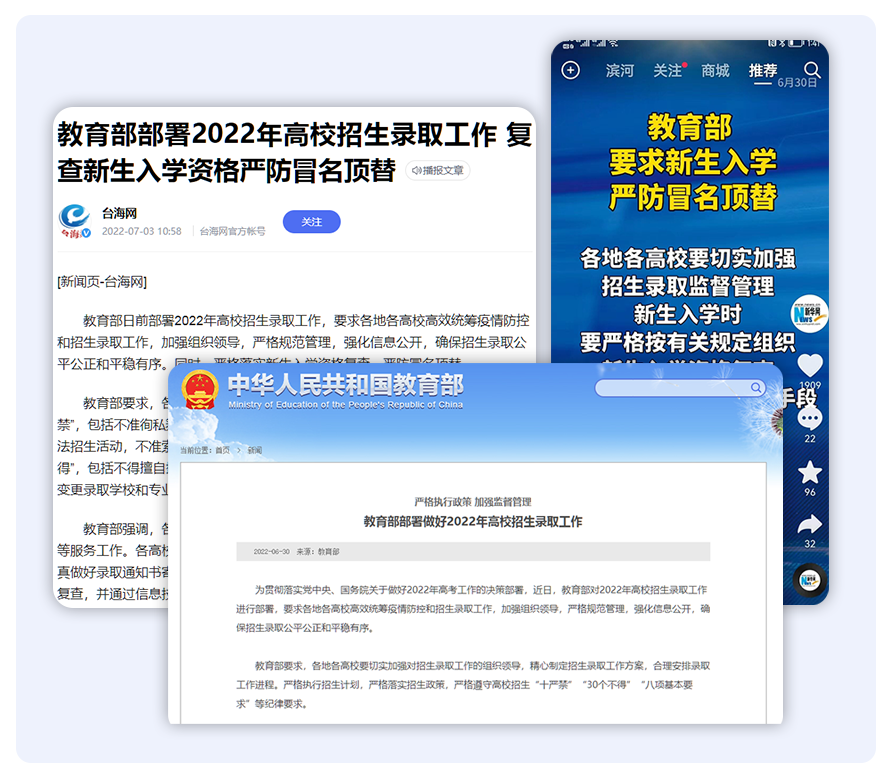Follow 台海网 with the blue 关注 button
This screenshot has height=781, width=892.
311,222
